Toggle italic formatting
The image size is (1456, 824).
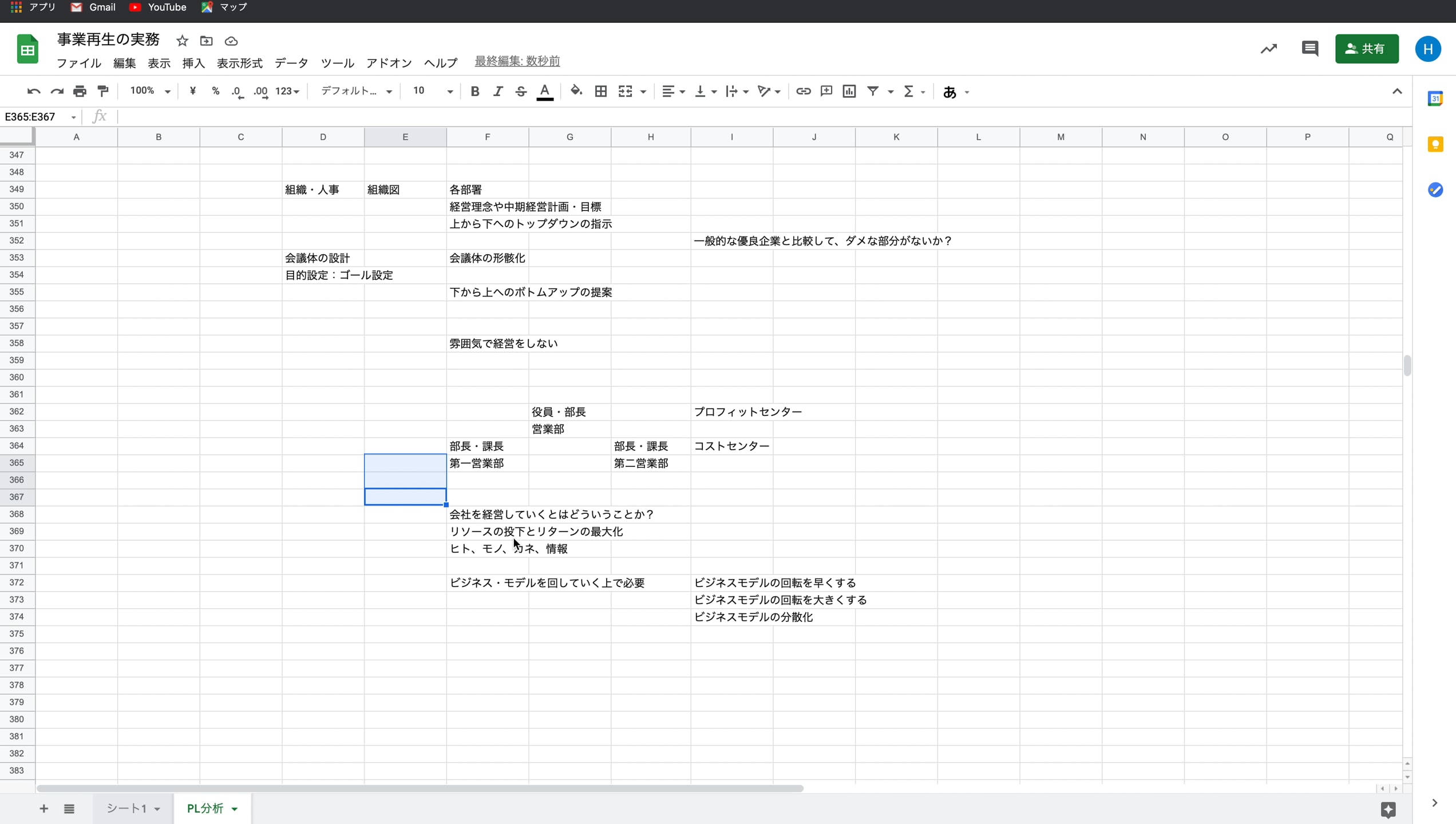(x=497, y=91)
